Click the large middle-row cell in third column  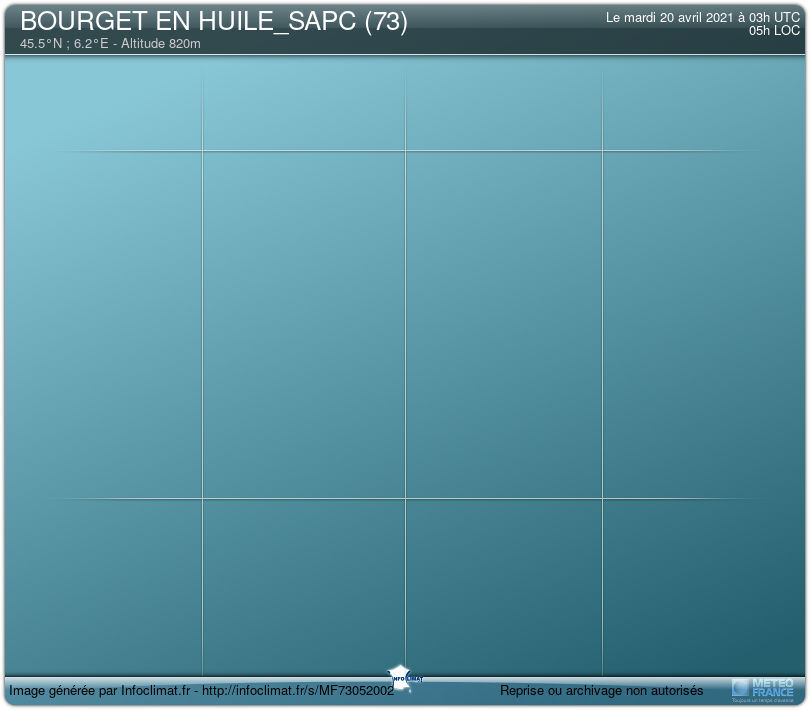[503, 324]
